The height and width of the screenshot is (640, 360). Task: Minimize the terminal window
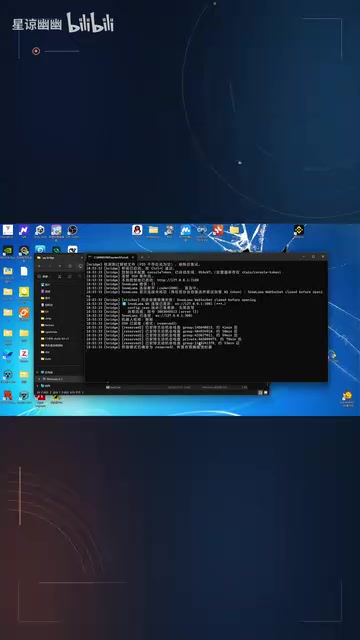304,257
